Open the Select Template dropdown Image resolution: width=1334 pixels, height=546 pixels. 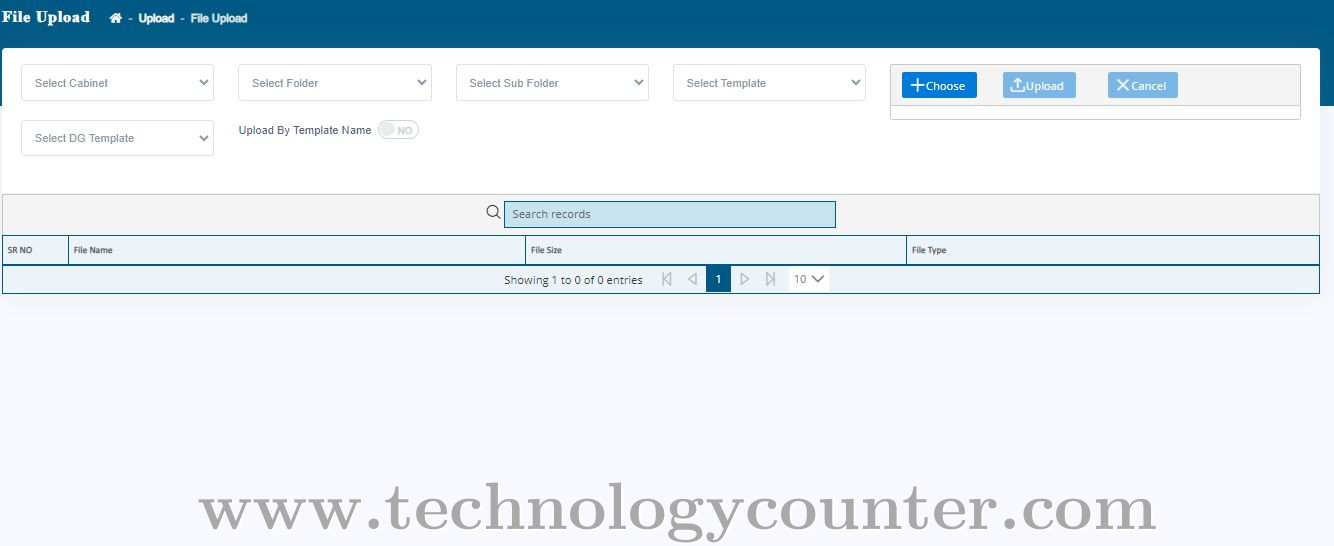(x=769, y=83)
